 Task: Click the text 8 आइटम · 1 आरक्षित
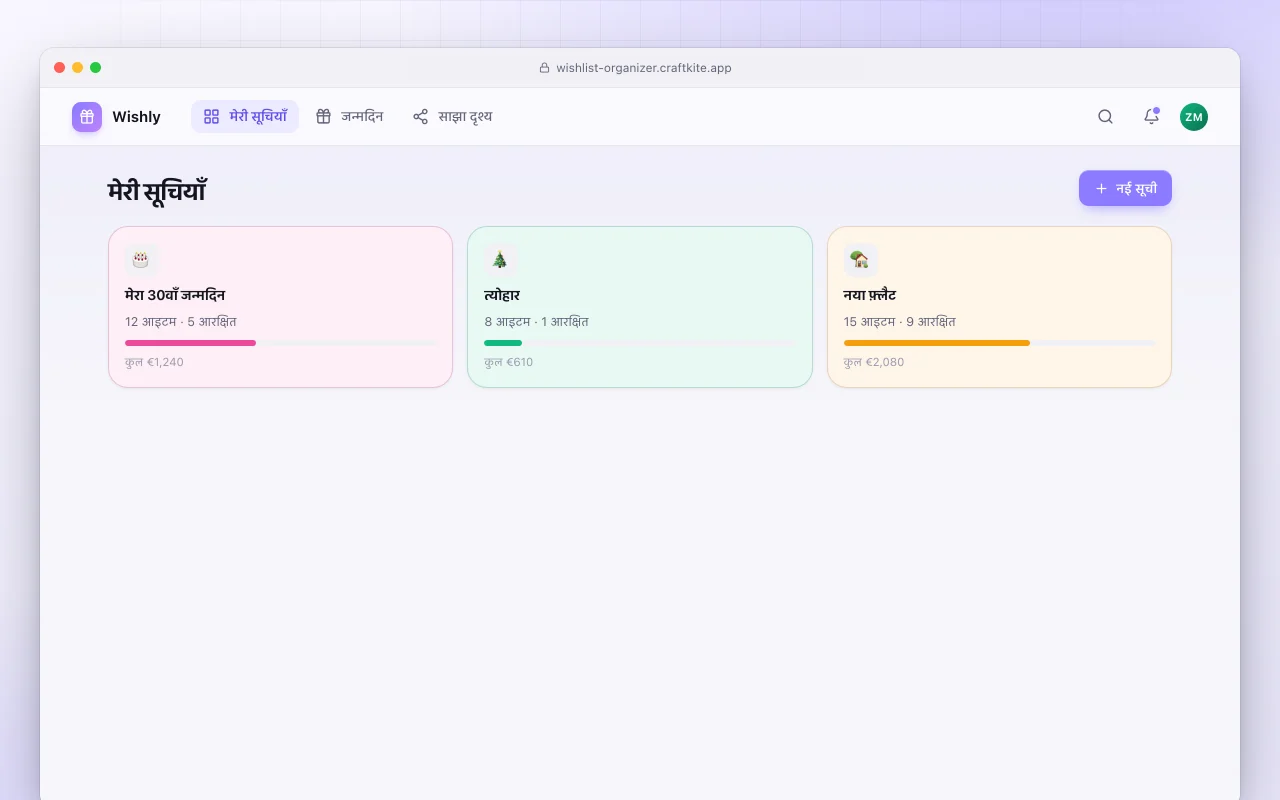536,322
